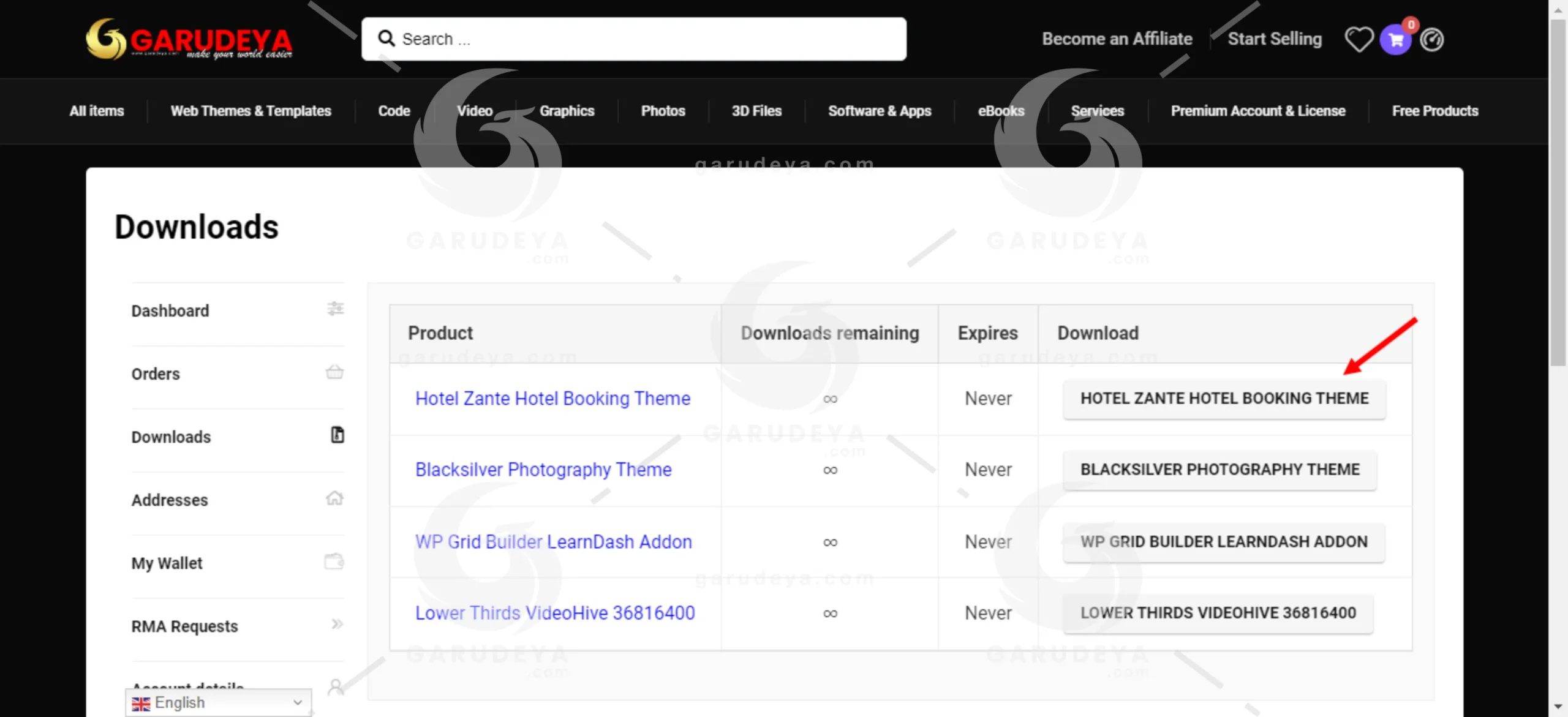Click Never in the Hotel Zante row
This screenshot has width=1568, height=717.
click(x=988, y=398)
